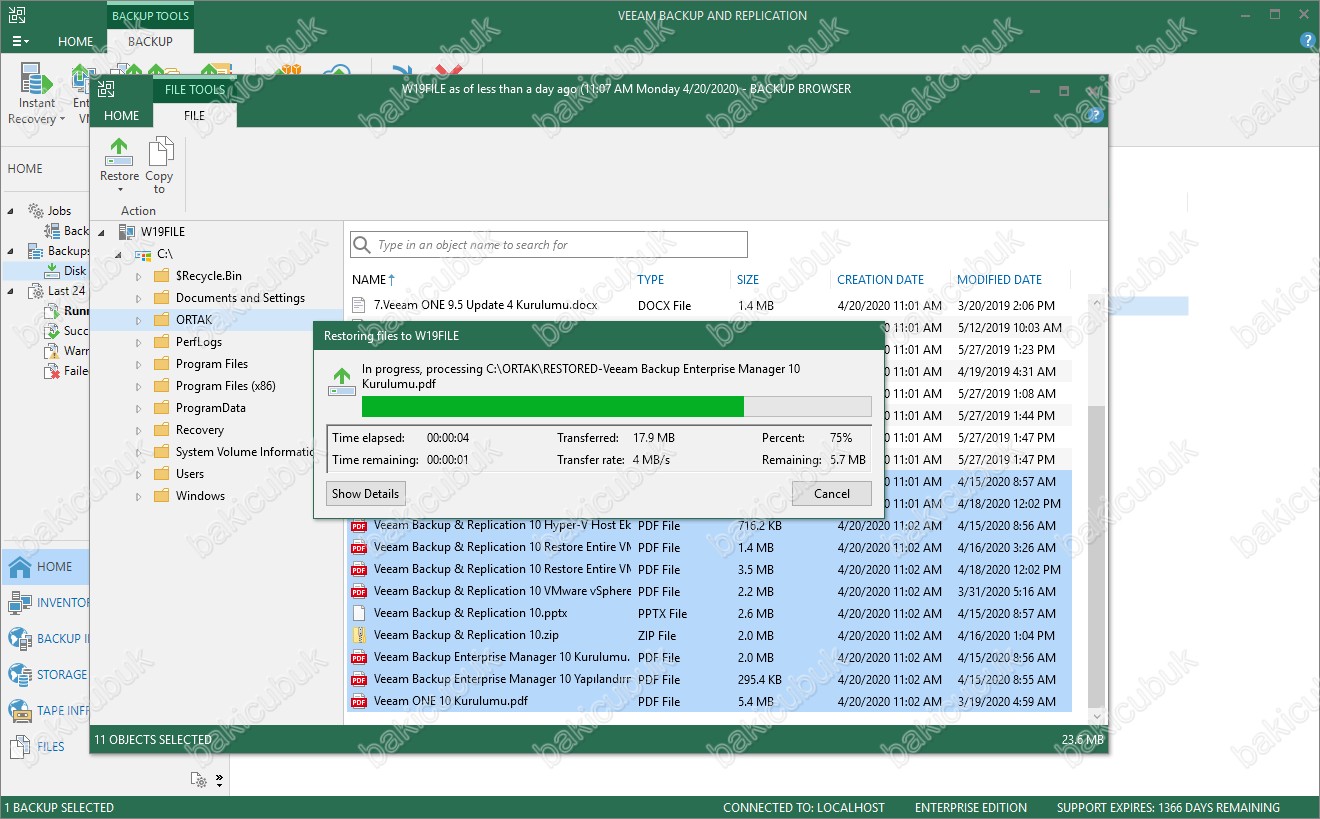
Task: Select the Windows folder in tree
Action: click(x=200, y=496)
